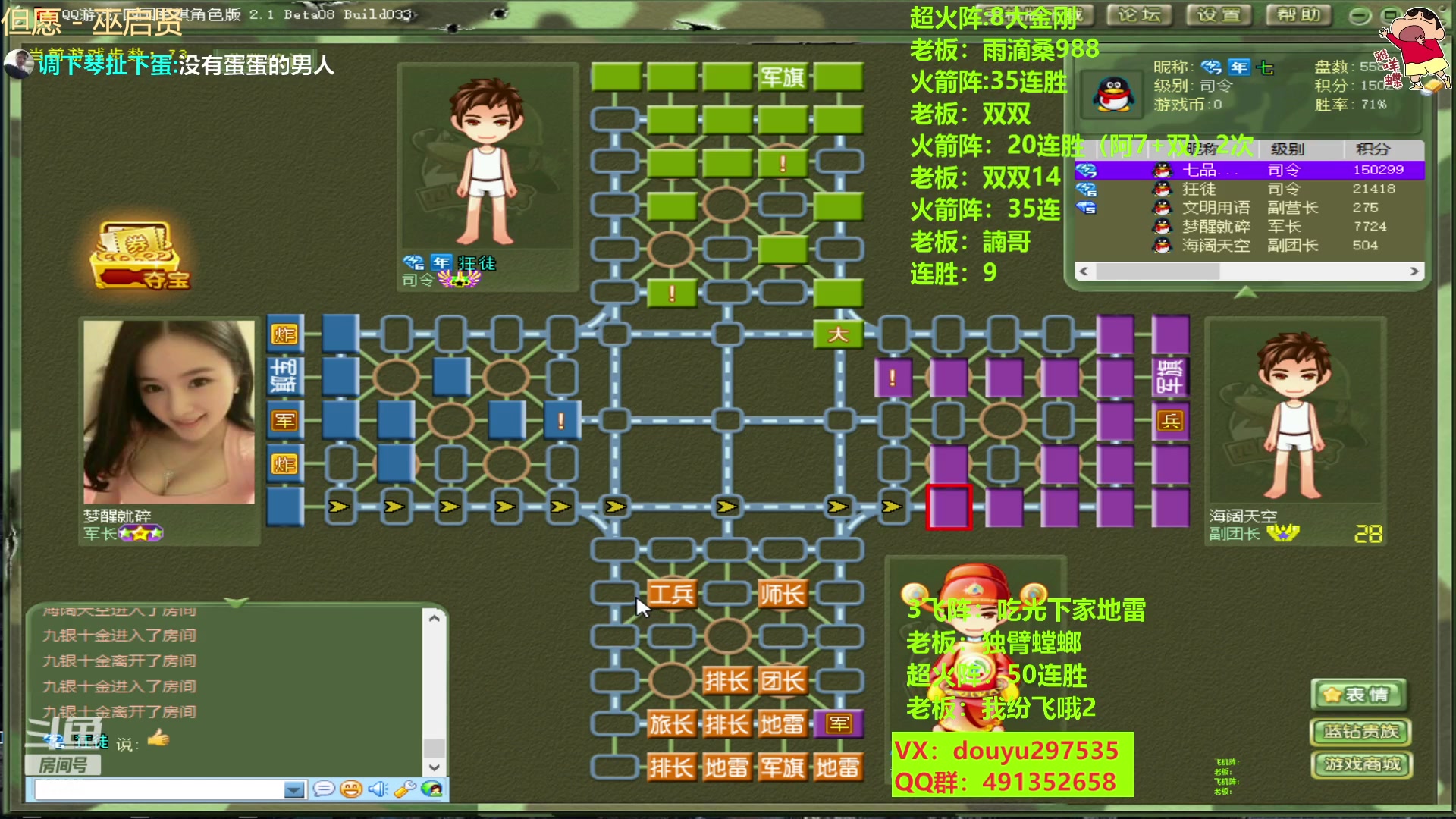Open the chat input history dropdown
Viewport: 1456px width, 819px height.
pyautogui.click(x=293, y=790)
